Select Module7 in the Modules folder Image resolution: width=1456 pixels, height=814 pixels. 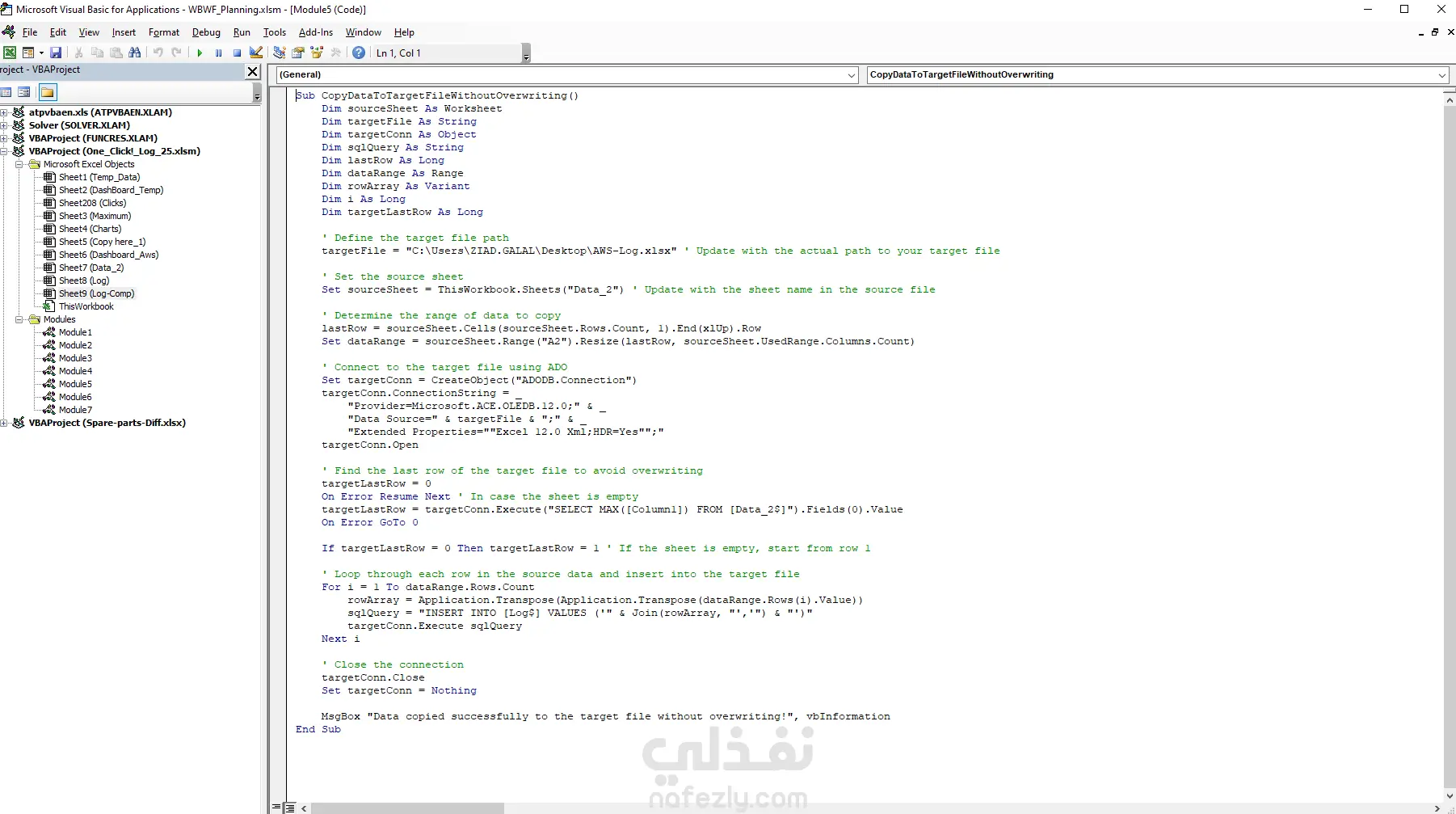pyautogui.click(x=75, y=410)
